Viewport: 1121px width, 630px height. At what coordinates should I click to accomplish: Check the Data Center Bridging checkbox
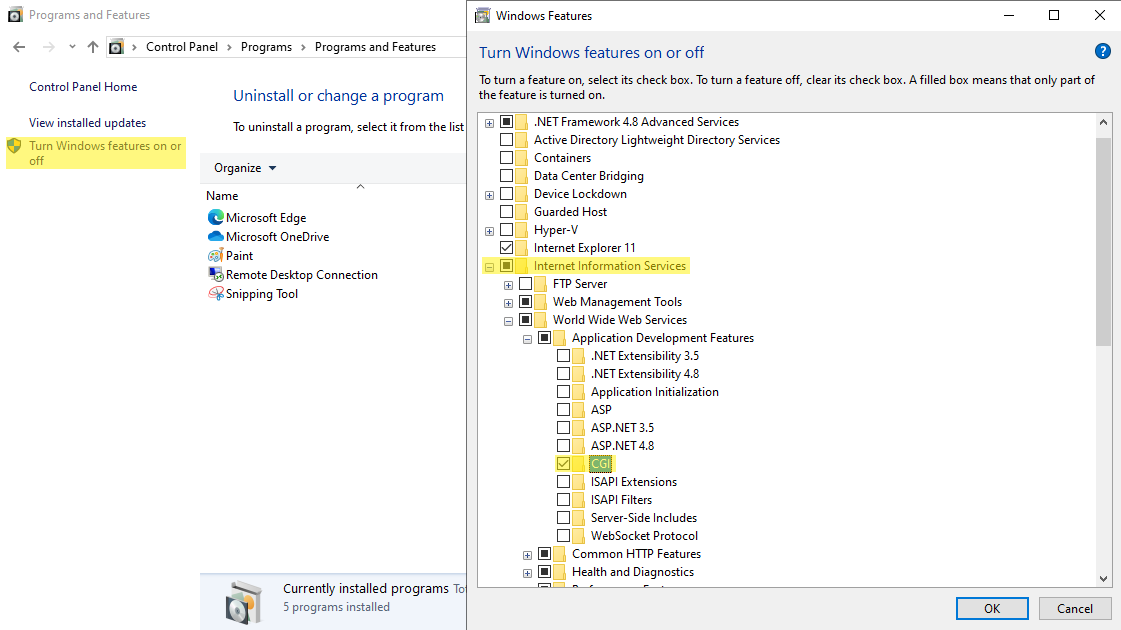click(x=506, y=176)
